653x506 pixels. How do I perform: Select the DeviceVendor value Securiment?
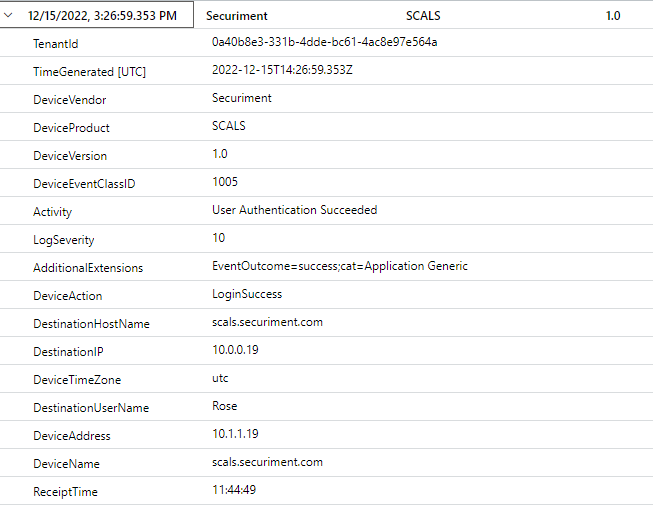point(242,98)
